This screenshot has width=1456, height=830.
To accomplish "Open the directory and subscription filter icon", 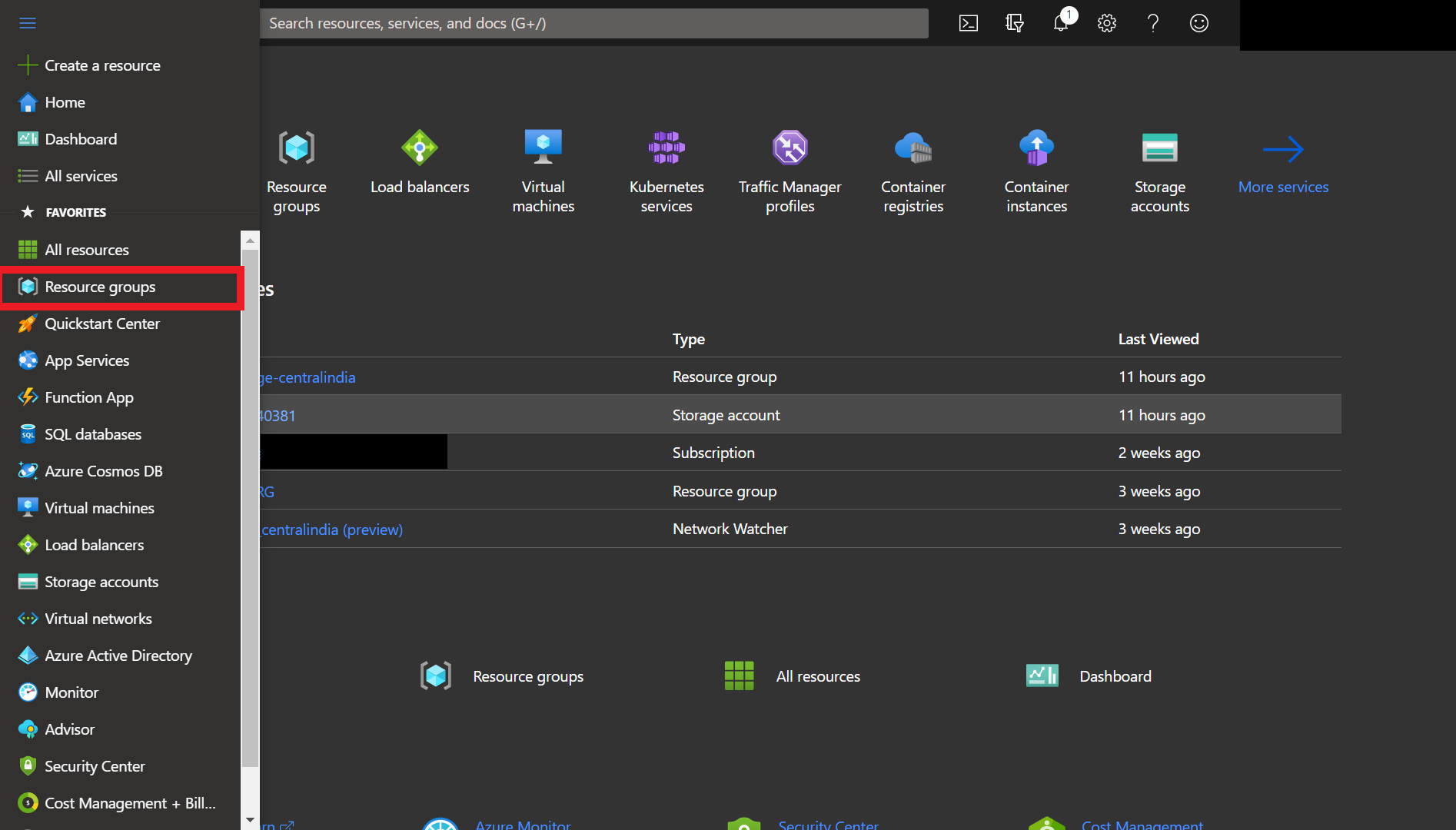I will [x=1015, y=23].
